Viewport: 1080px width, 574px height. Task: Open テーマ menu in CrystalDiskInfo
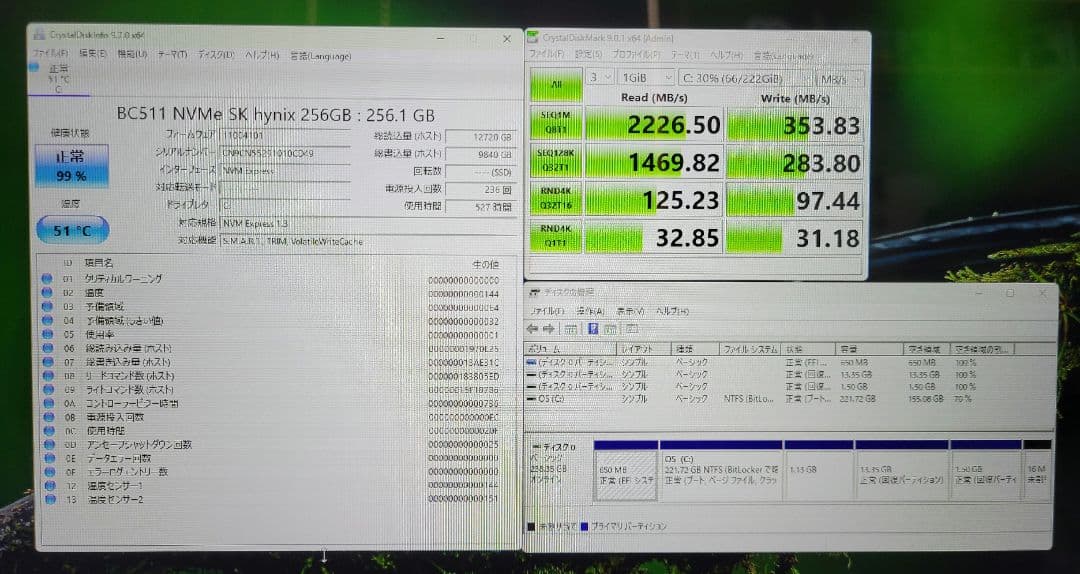(172, 55)
